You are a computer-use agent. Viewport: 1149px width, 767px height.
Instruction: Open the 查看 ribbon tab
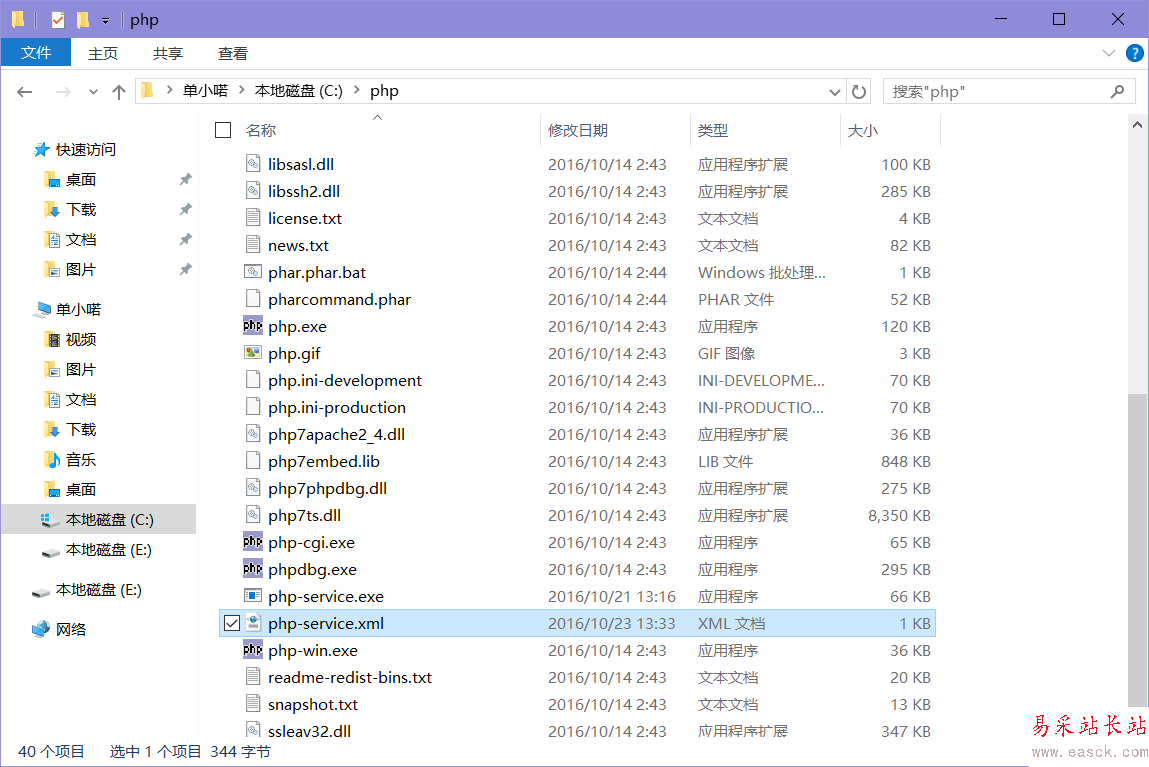pyautogui.click(x=233, y=53)
